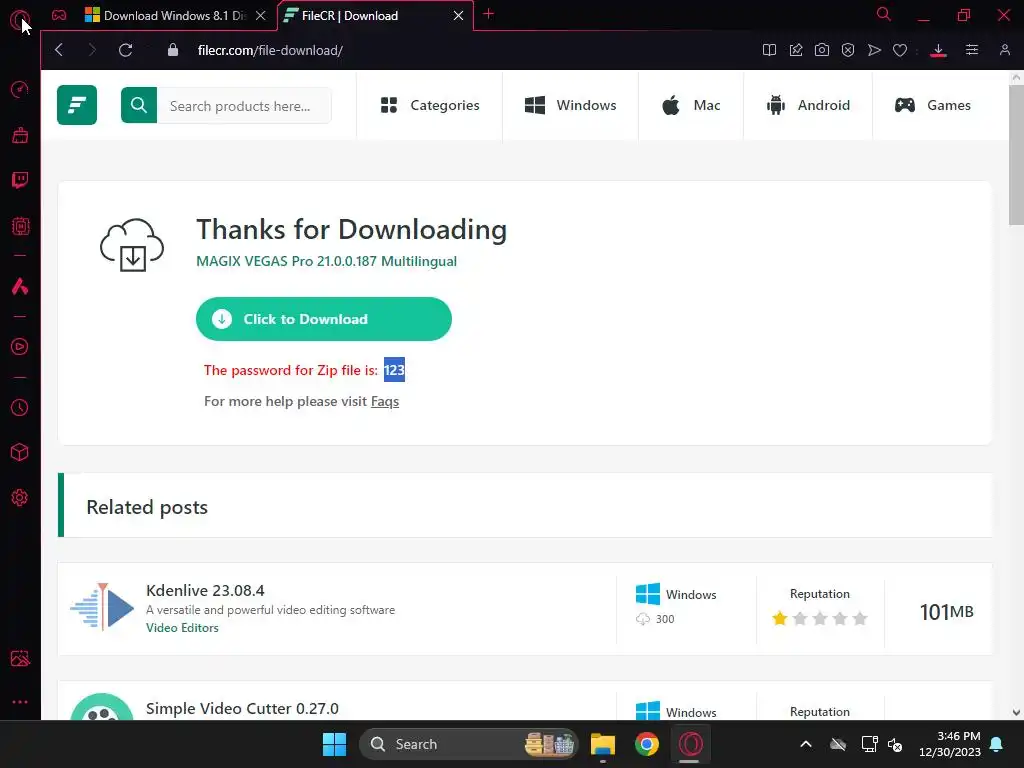Click the Search products input field
The height and width of the screenshot is (768, 1024).
244,105
